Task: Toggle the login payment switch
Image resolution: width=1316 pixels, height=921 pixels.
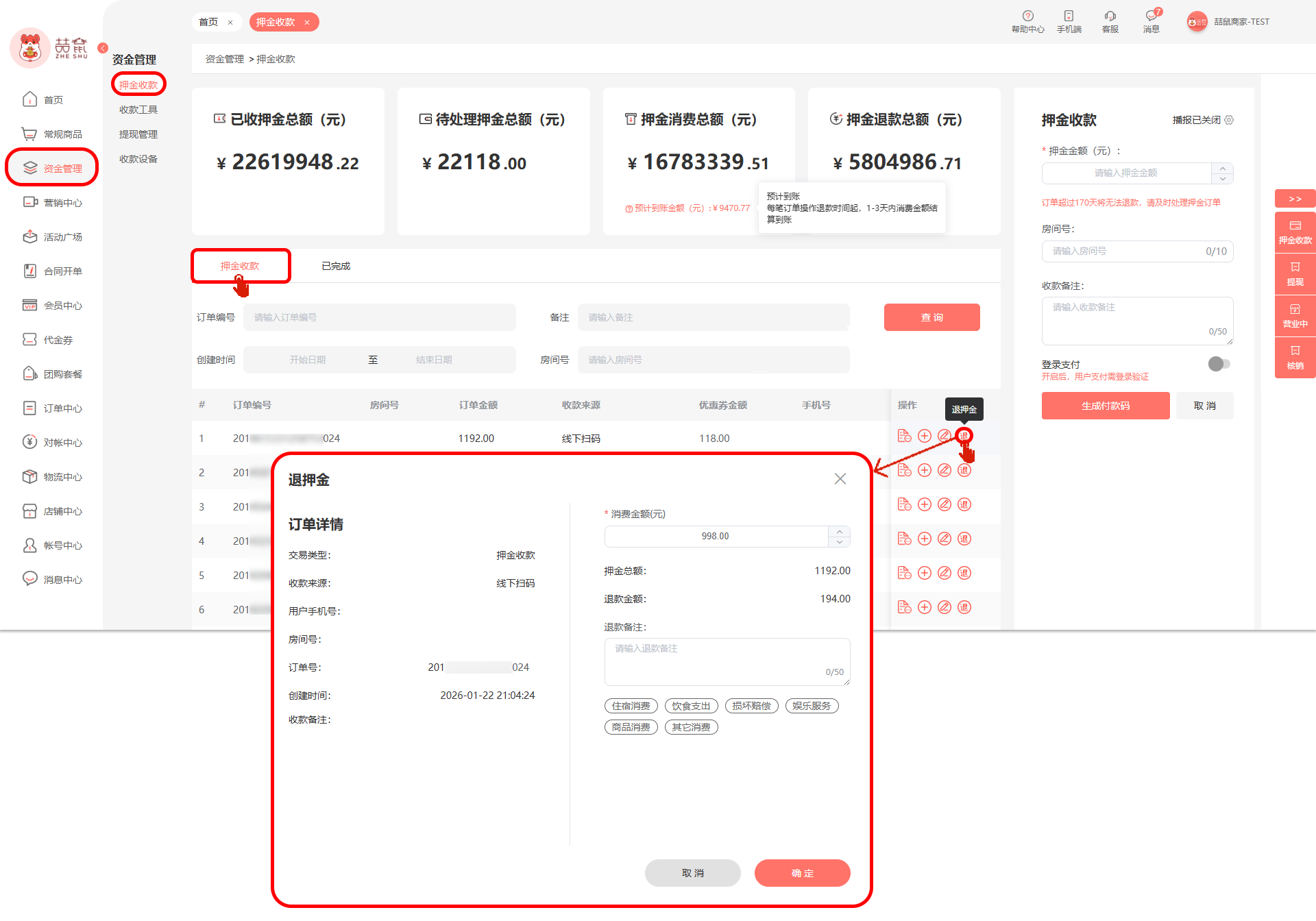Action: (1219, 364)
